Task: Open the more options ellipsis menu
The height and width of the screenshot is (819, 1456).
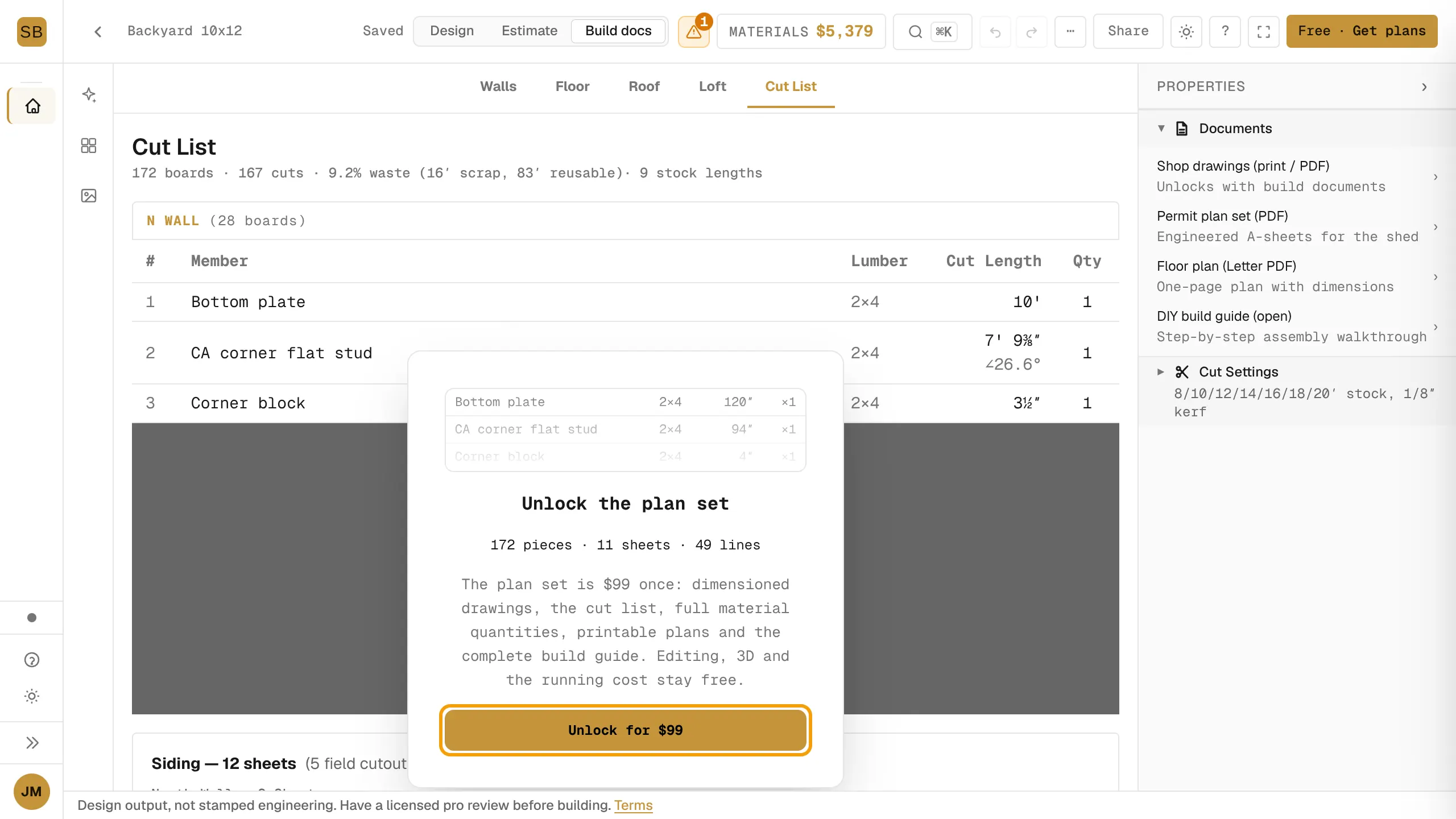Action: [x=1070, y=31]
